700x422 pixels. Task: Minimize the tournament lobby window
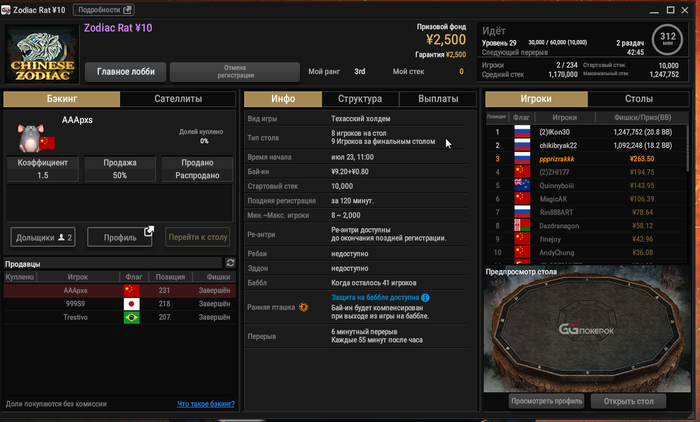tap(654, 11)
